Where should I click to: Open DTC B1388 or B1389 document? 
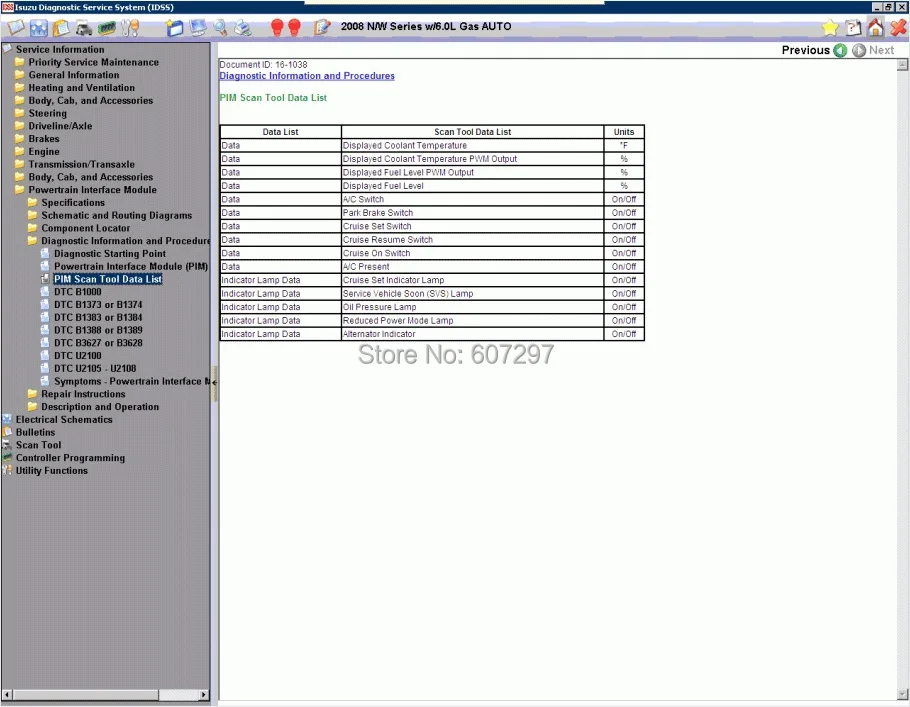pos(98,330)
